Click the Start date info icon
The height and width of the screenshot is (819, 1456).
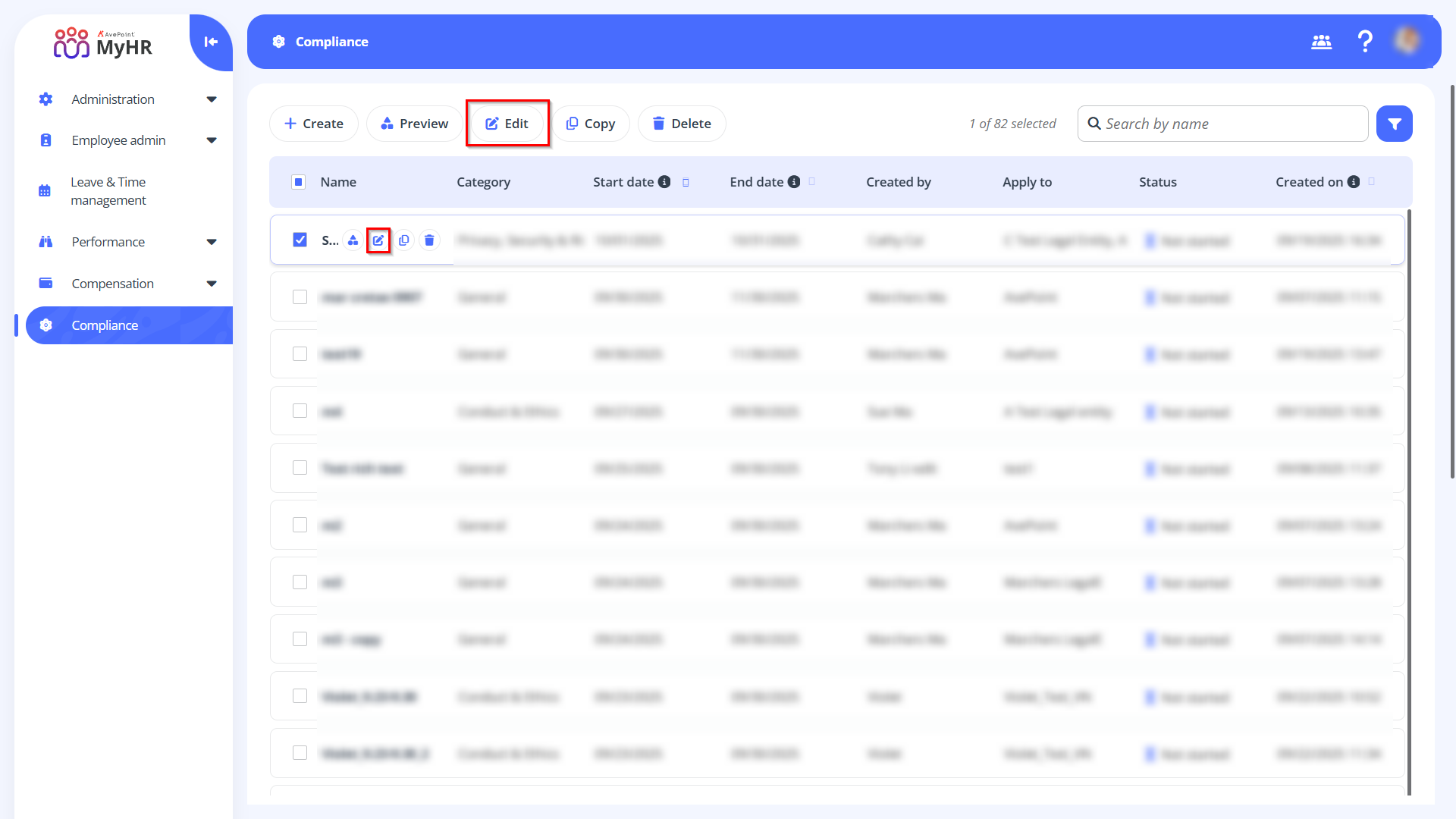(x=664, y=182)
